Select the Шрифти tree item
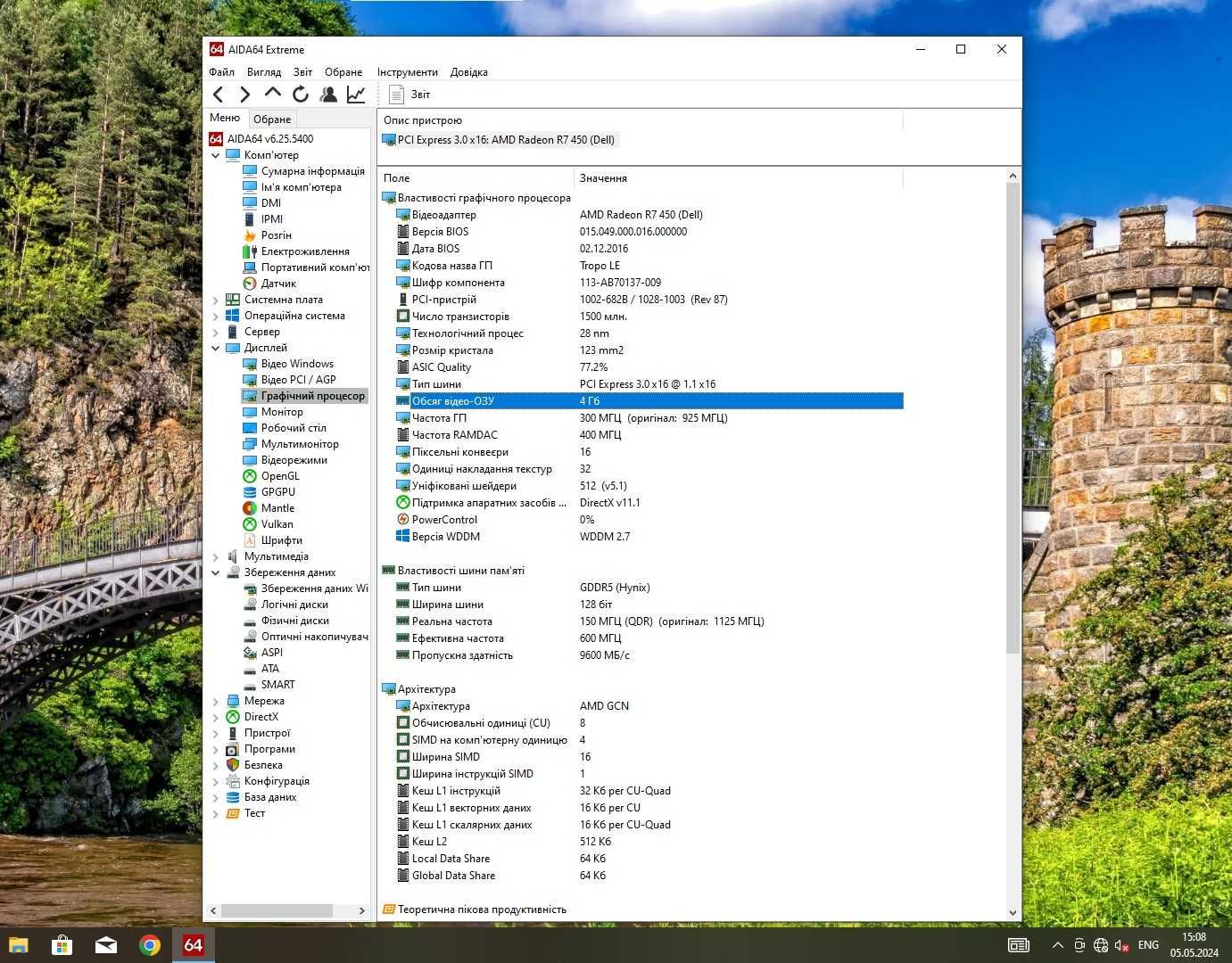 pyautogui.click(x=281, y=540)
